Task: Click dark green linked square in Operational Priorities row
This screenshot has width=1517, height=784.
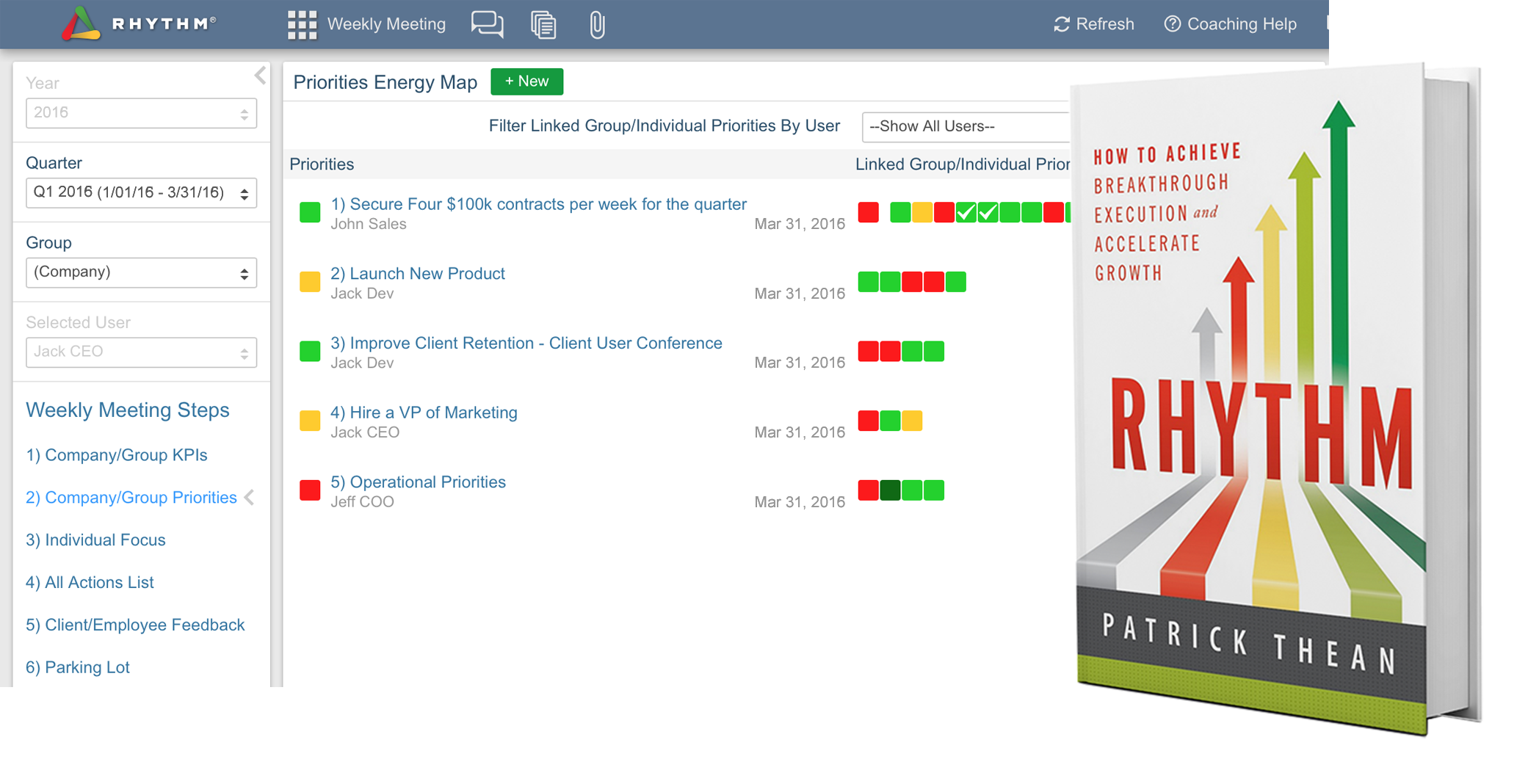Action: point(890,490)
